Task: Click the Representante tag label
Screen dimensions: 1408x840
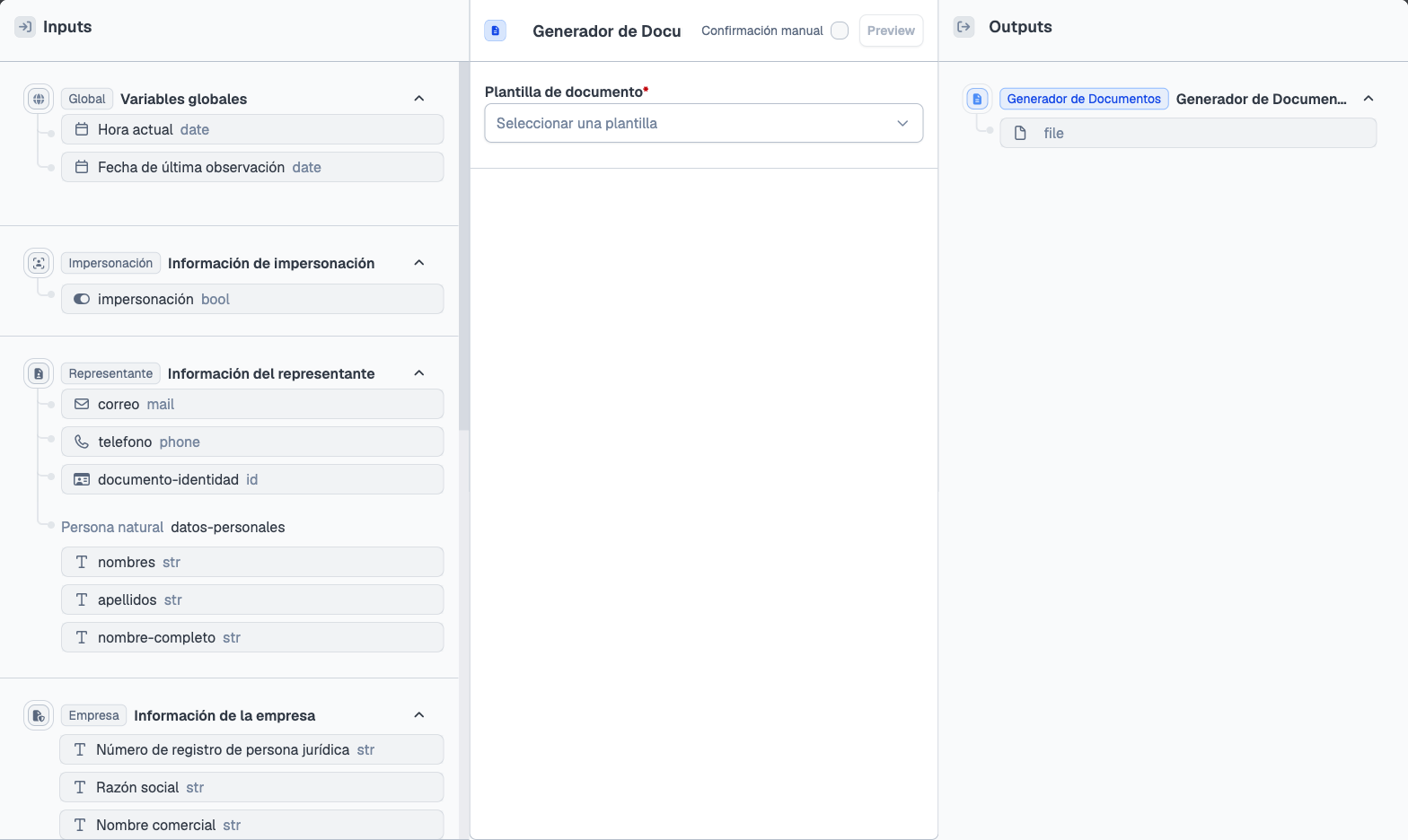Action: click(110, 373)
